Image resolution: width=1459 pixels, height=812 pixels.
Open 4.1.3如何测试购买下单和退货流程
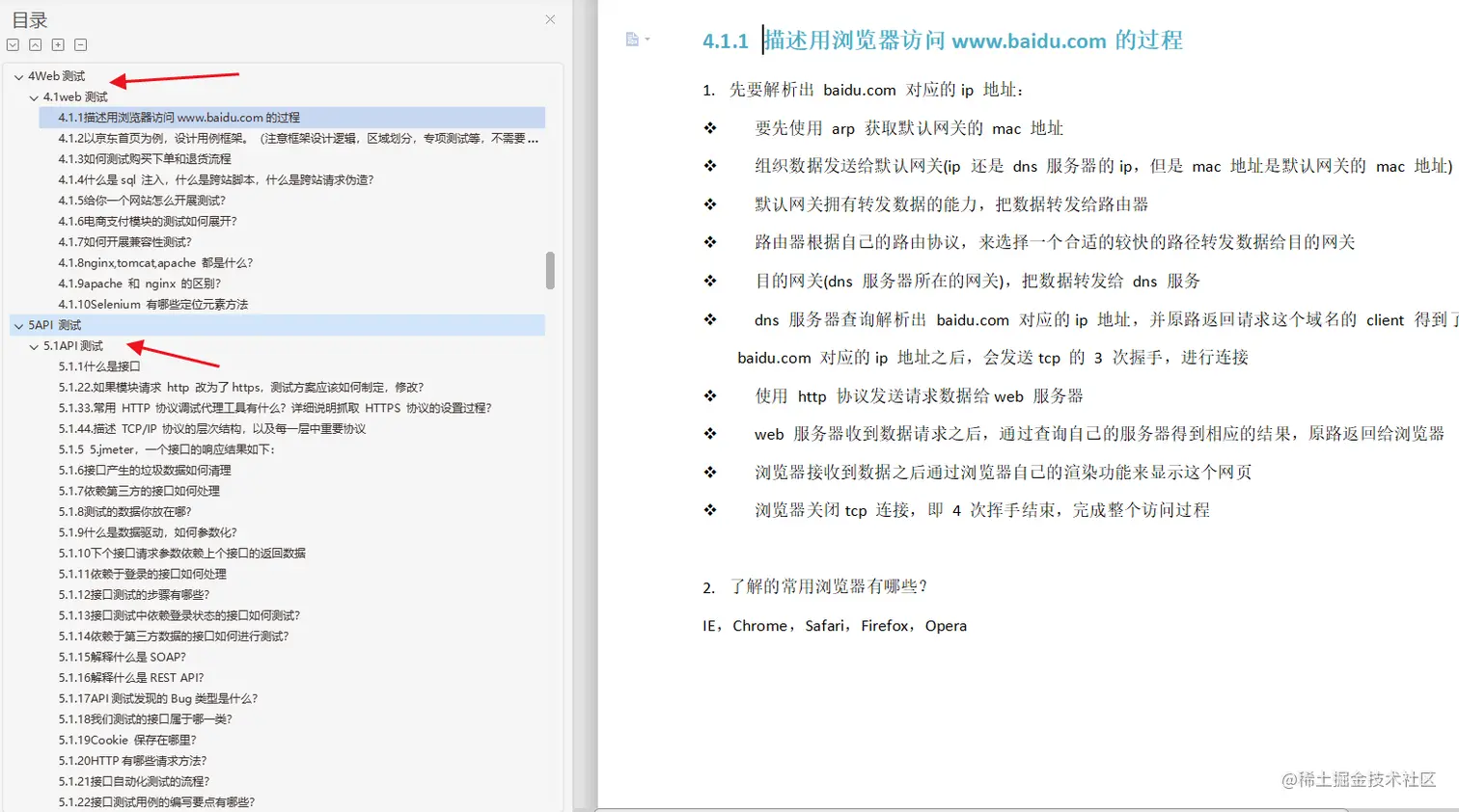tap(145, 159)
